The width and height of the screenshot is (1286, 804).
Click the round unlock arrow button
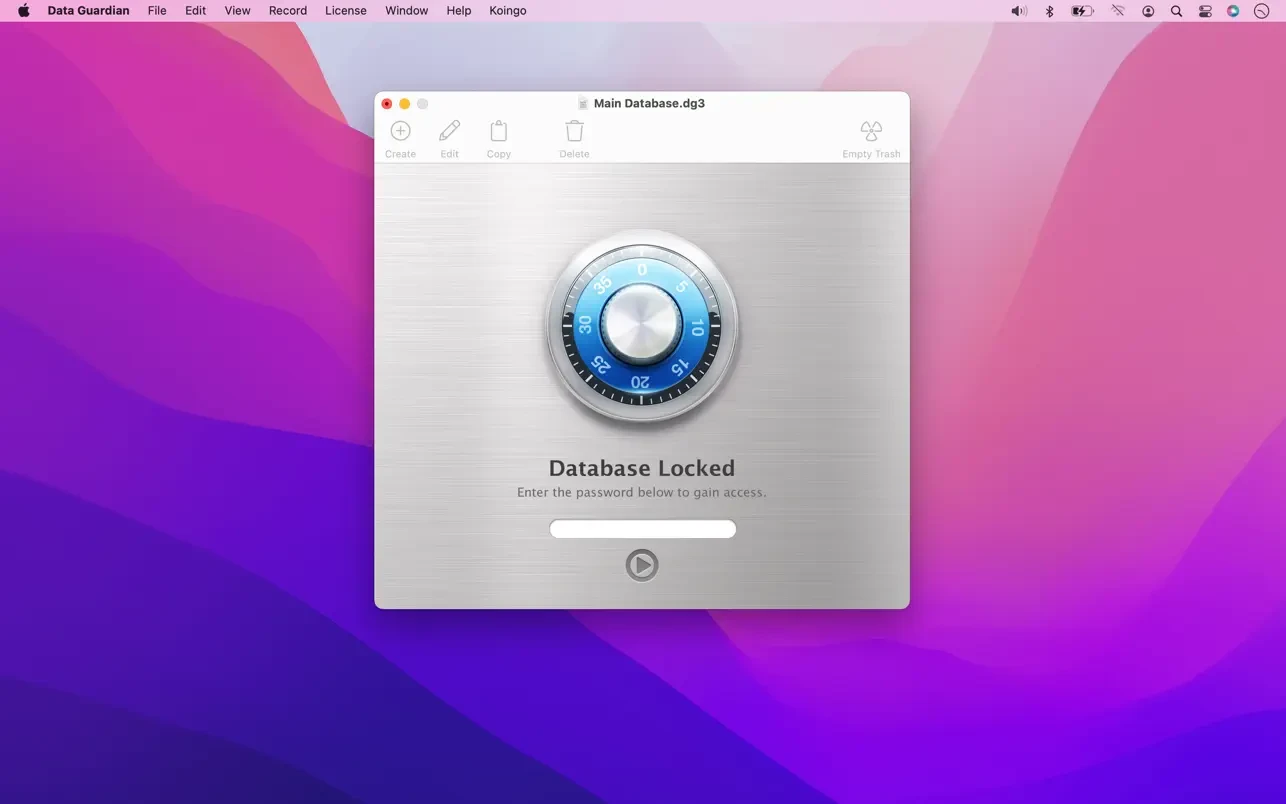(x=642, y=565)
